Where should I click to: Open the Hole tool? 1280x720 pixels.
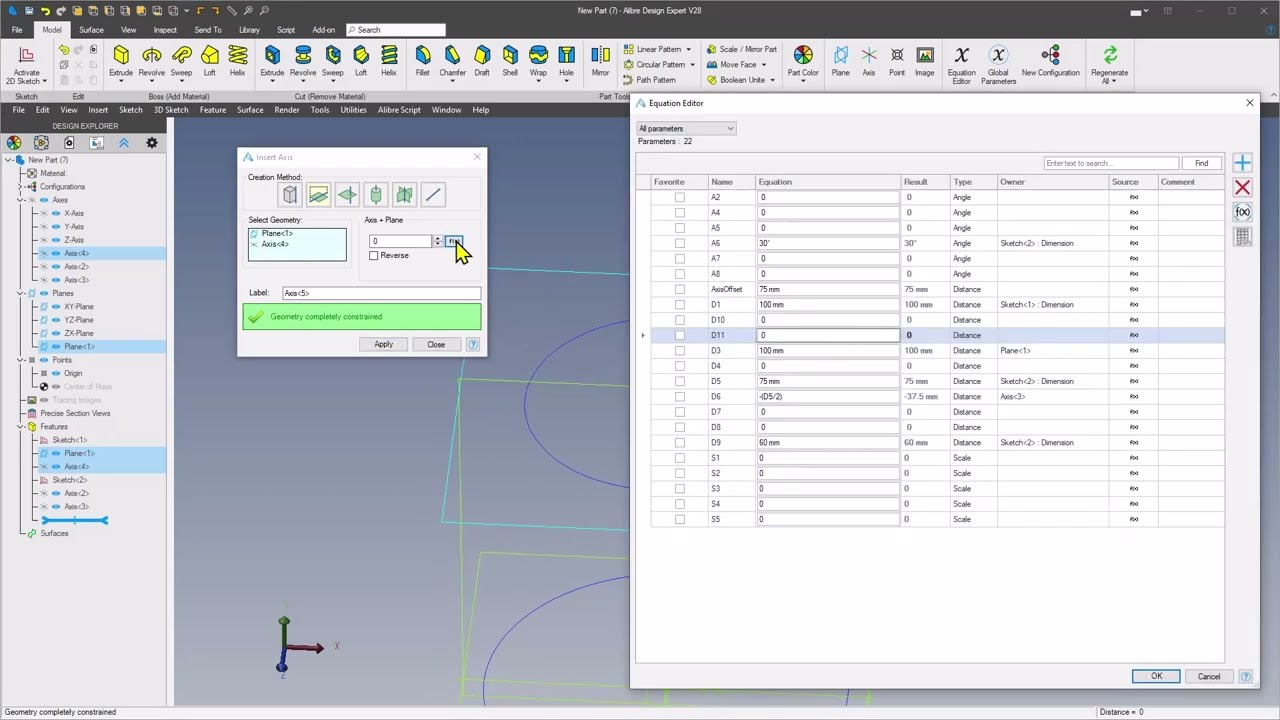566,60
